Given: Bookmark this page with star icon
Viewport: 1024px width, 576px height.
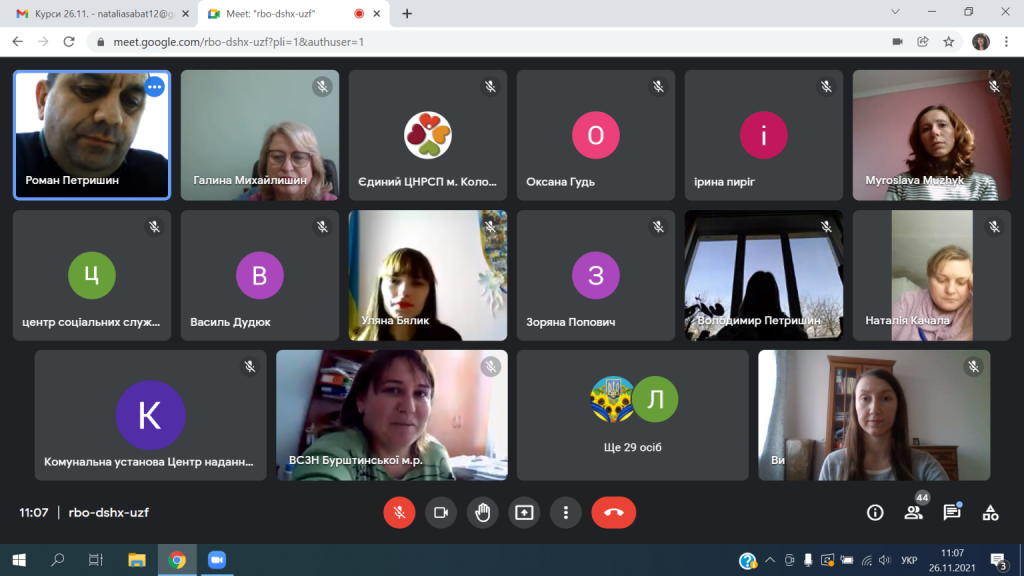Looking at the screenshot, I should tap(949, 42).
